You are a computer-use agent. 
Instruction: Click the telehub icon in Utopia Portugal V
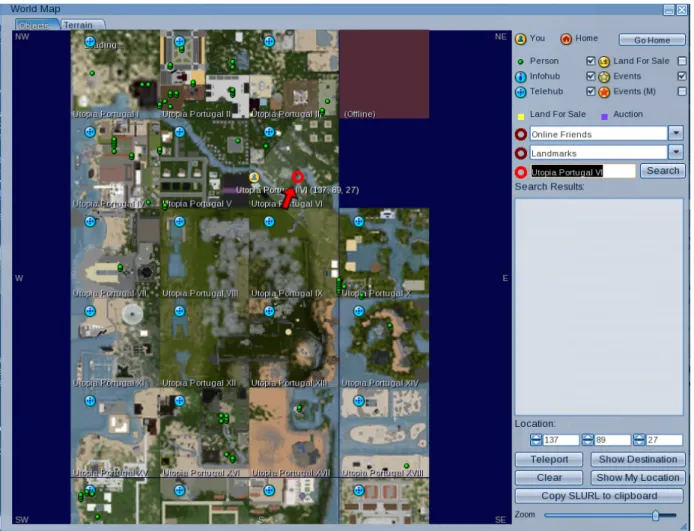179,132
